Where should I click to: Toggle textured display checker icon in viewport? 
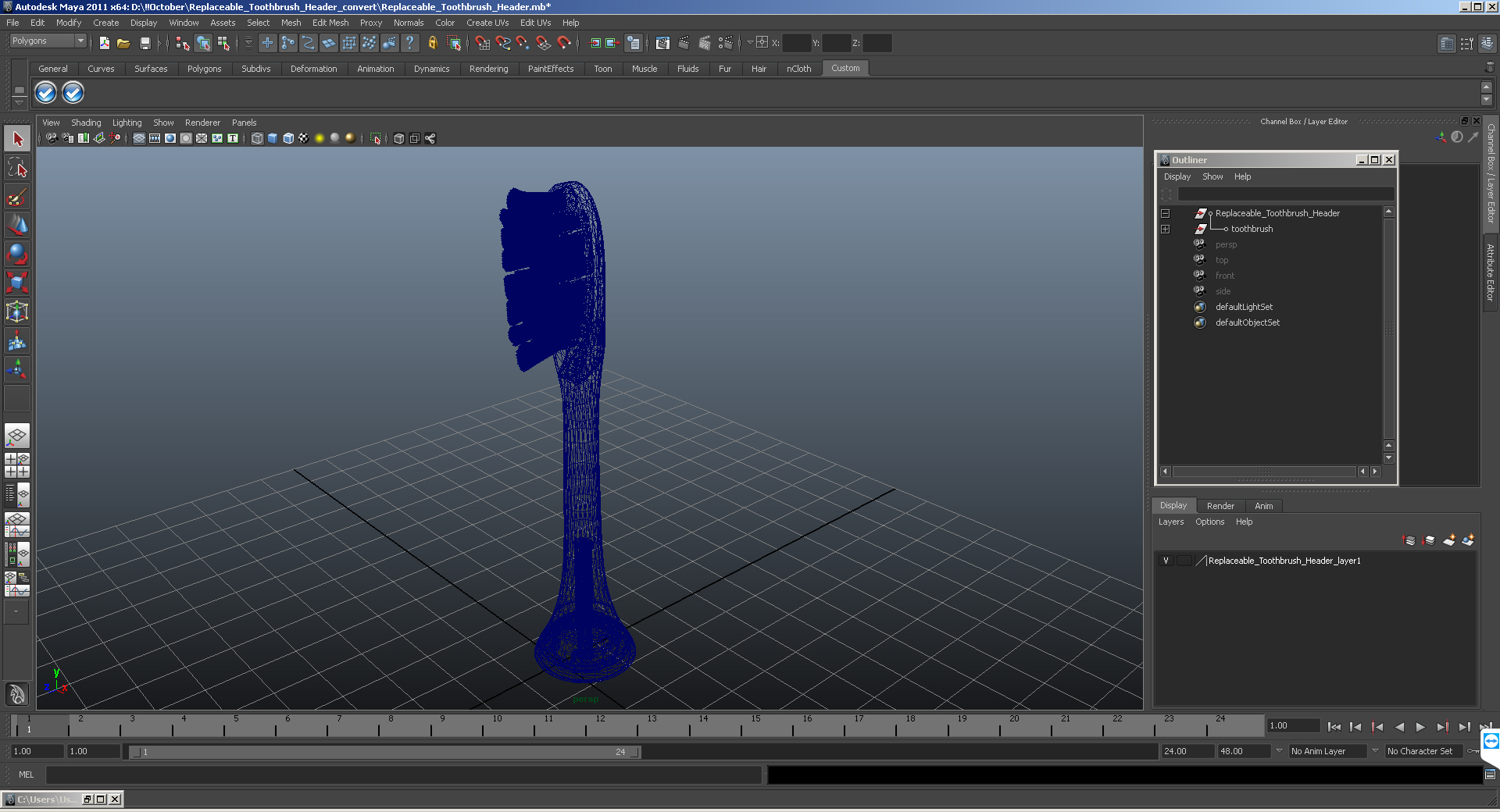point(304,138)
